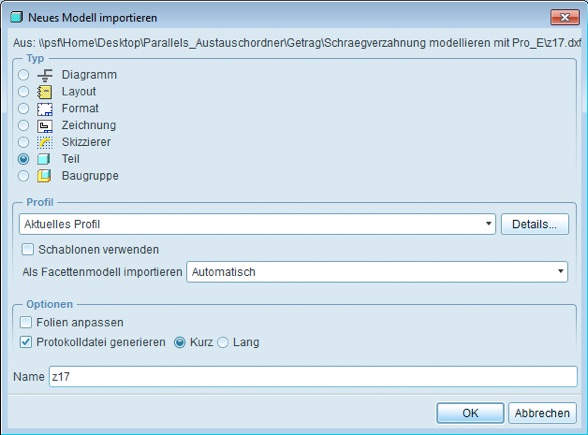
Task: Uncheck Protokolldatei generieren checkbox
Action: tap(26, 342)
